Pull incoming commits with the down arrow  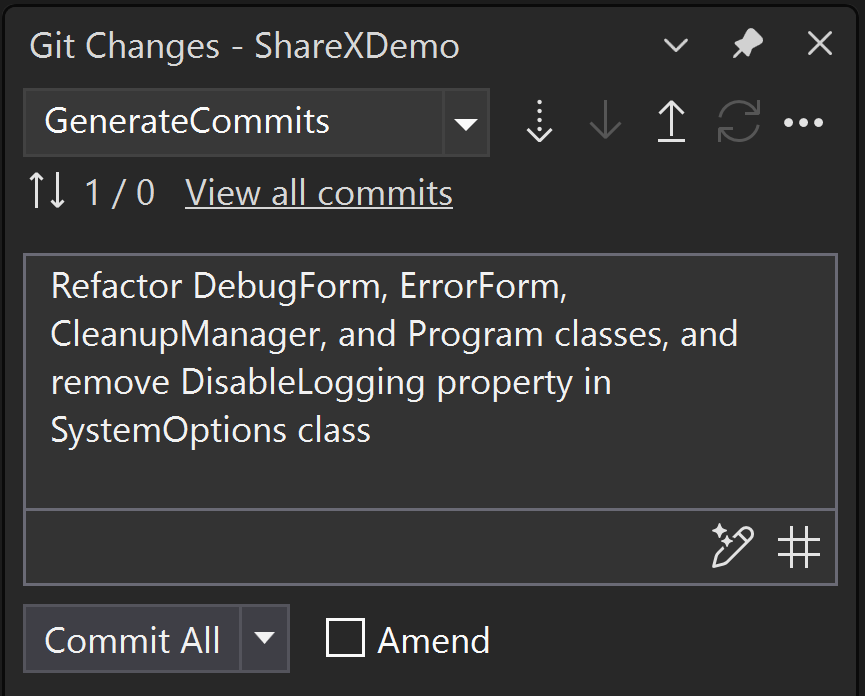[x=604, y=122]
